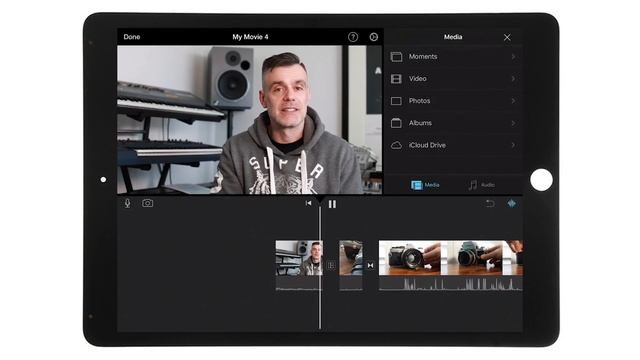
Task: Open the Albums media row
Action: 453,123
